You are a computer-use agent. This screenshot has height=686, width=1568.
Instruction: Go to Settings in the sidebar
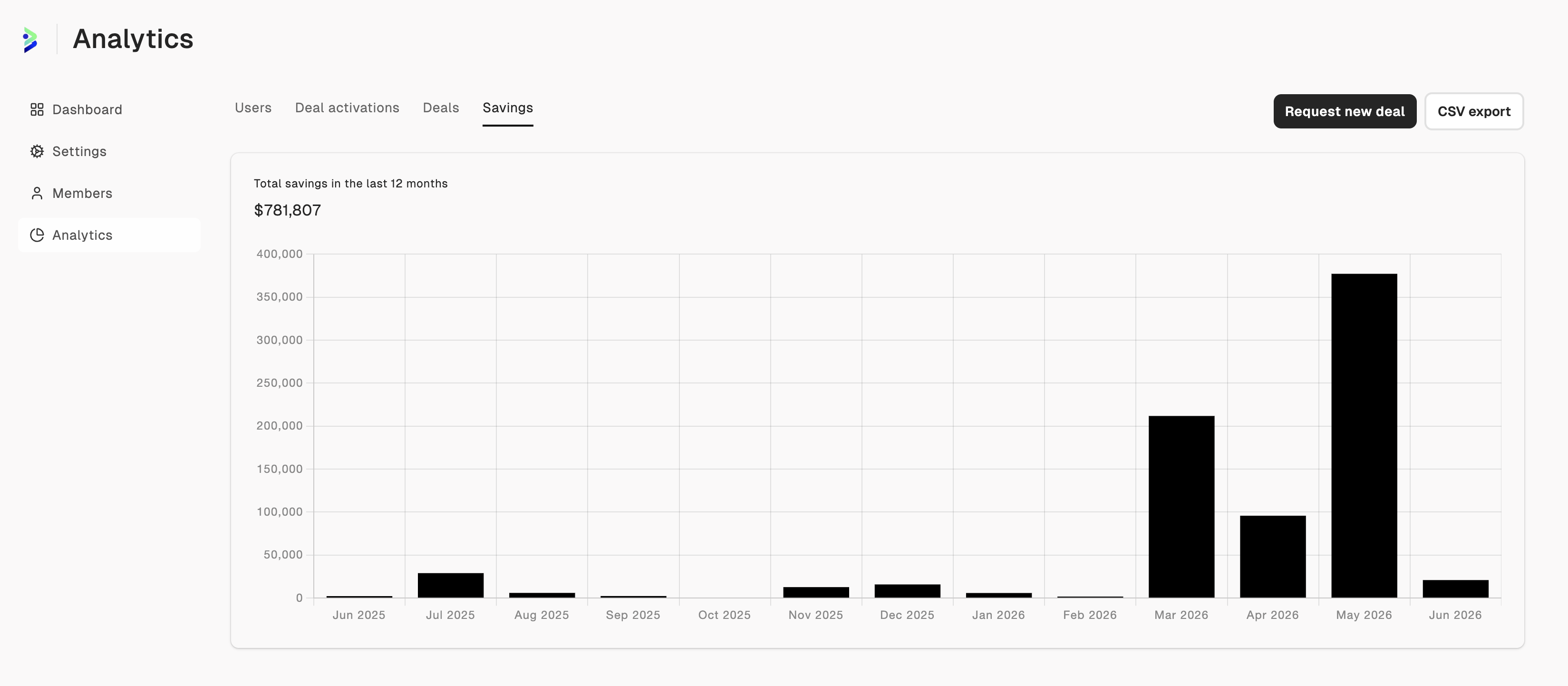click(x=109, y=152)
